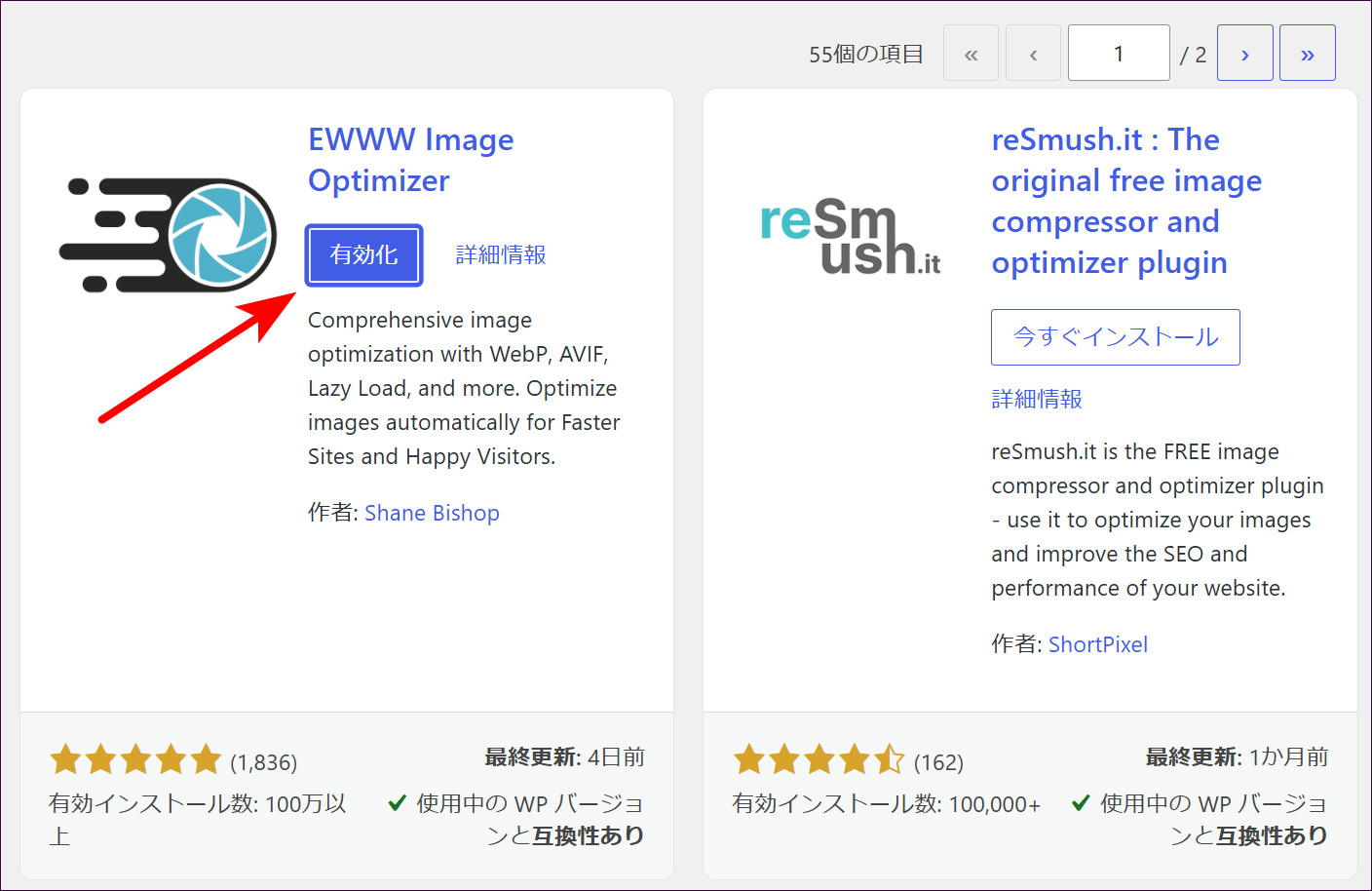Click 最終更新: 1か月前 text
The image size is (1372, 891).
[x=1237, y=757]
